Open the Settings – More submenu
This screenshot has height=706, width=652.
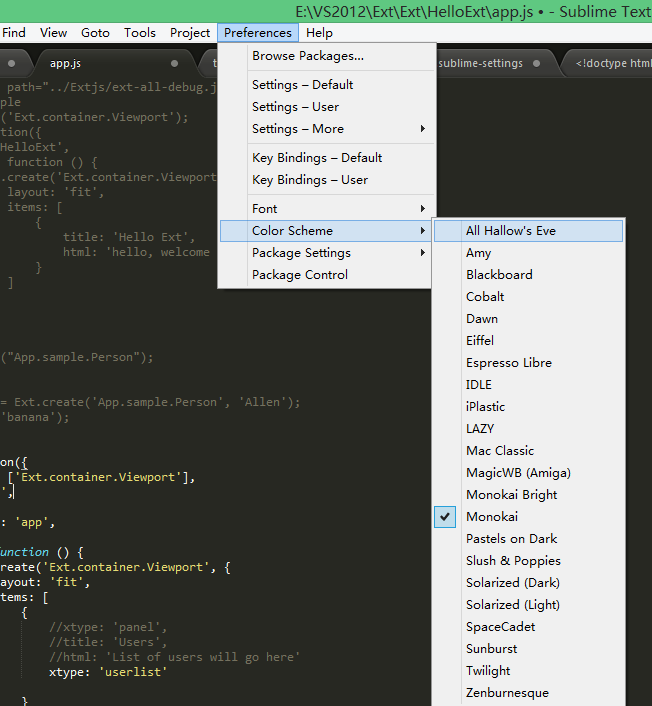pyautogui.click(x=298, y=129)
